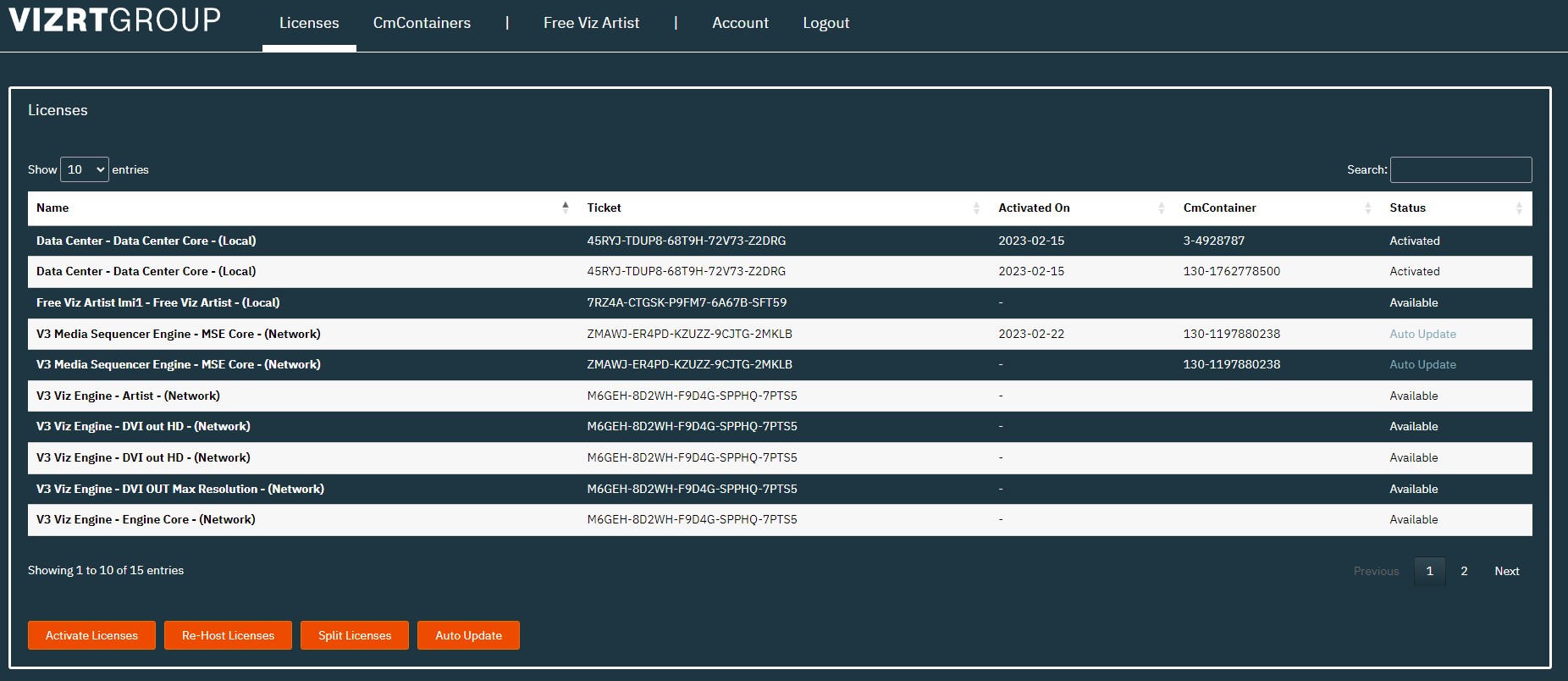Sort table by CmContainer column
Image resolution: width=1568 pixels, height=681 pixels.
[1278, 208]
